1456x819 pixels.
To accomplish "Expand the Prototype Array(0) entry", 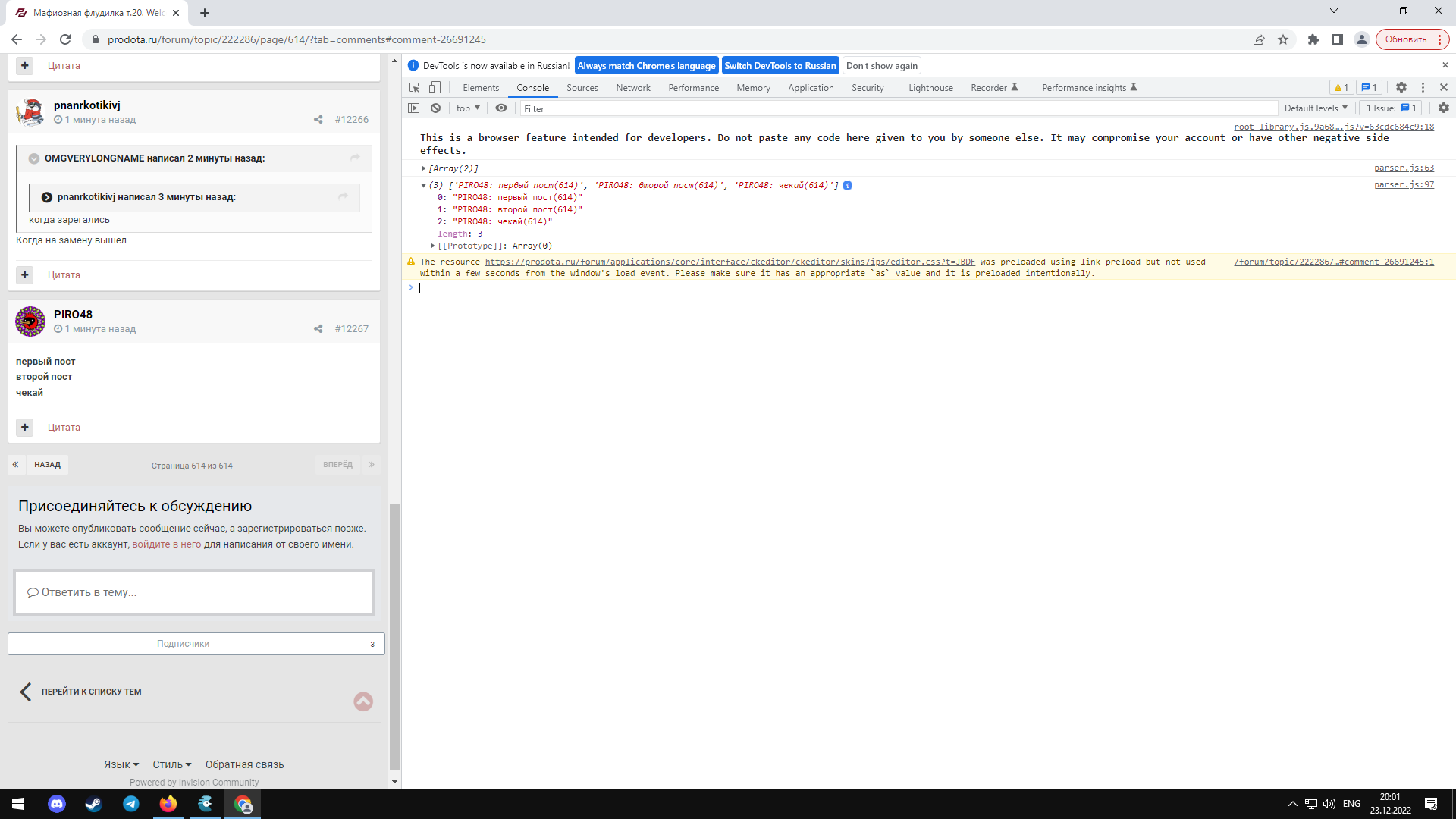I will pos(432,246).
